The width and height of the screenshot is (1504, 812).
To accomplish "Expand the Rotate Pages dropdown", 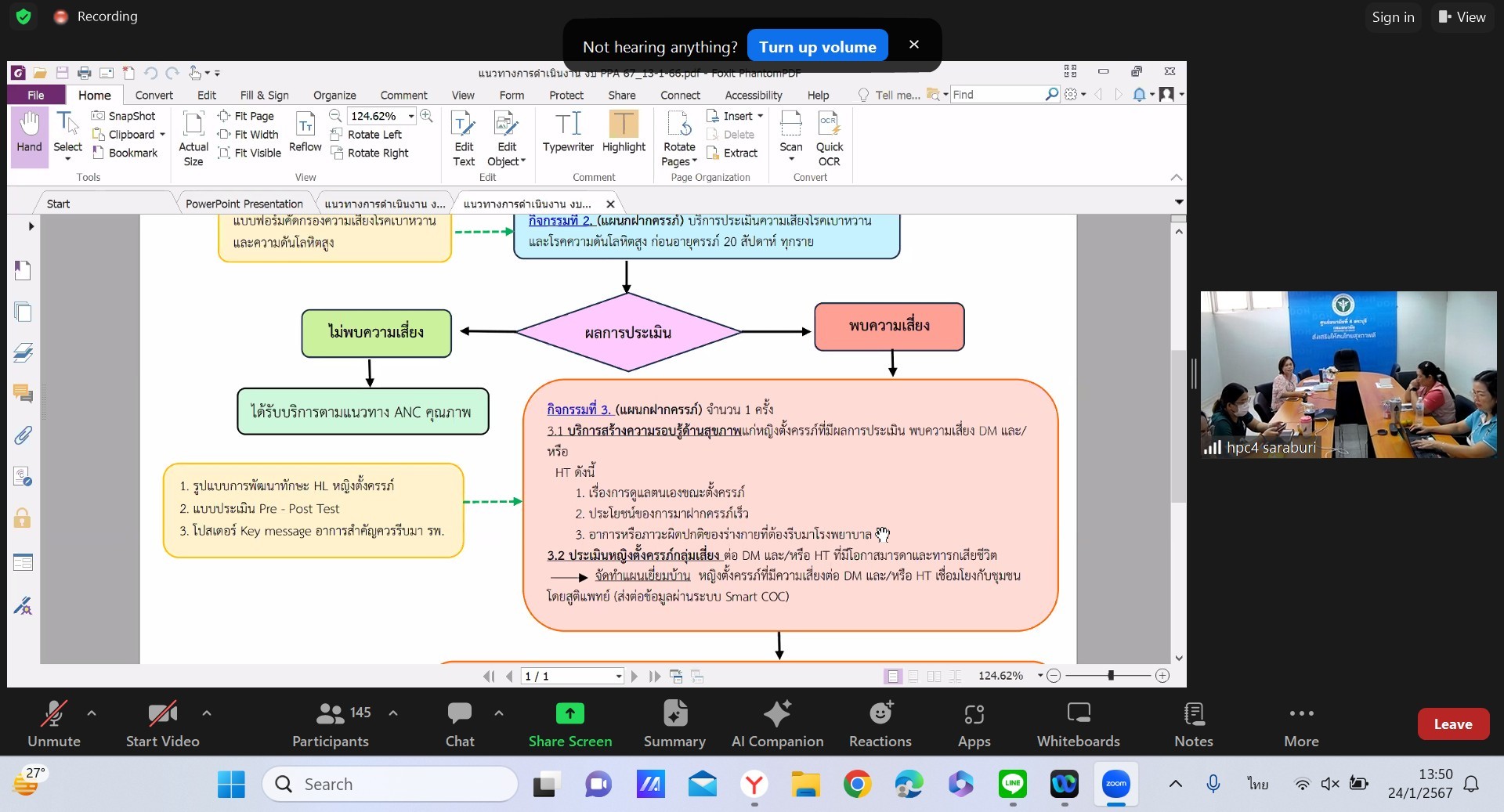I will click(695, 161).
